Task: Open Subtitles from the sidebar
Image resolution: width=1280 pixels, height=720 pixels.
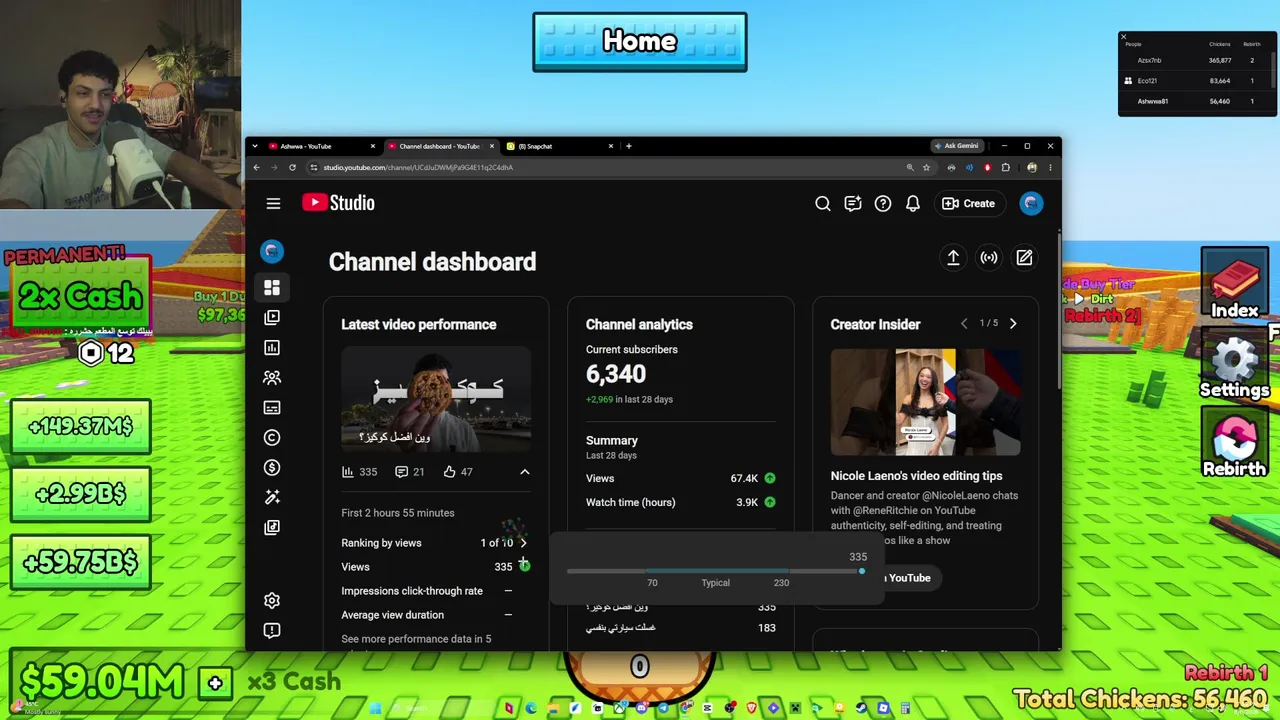Action: [x=272, y=408]
